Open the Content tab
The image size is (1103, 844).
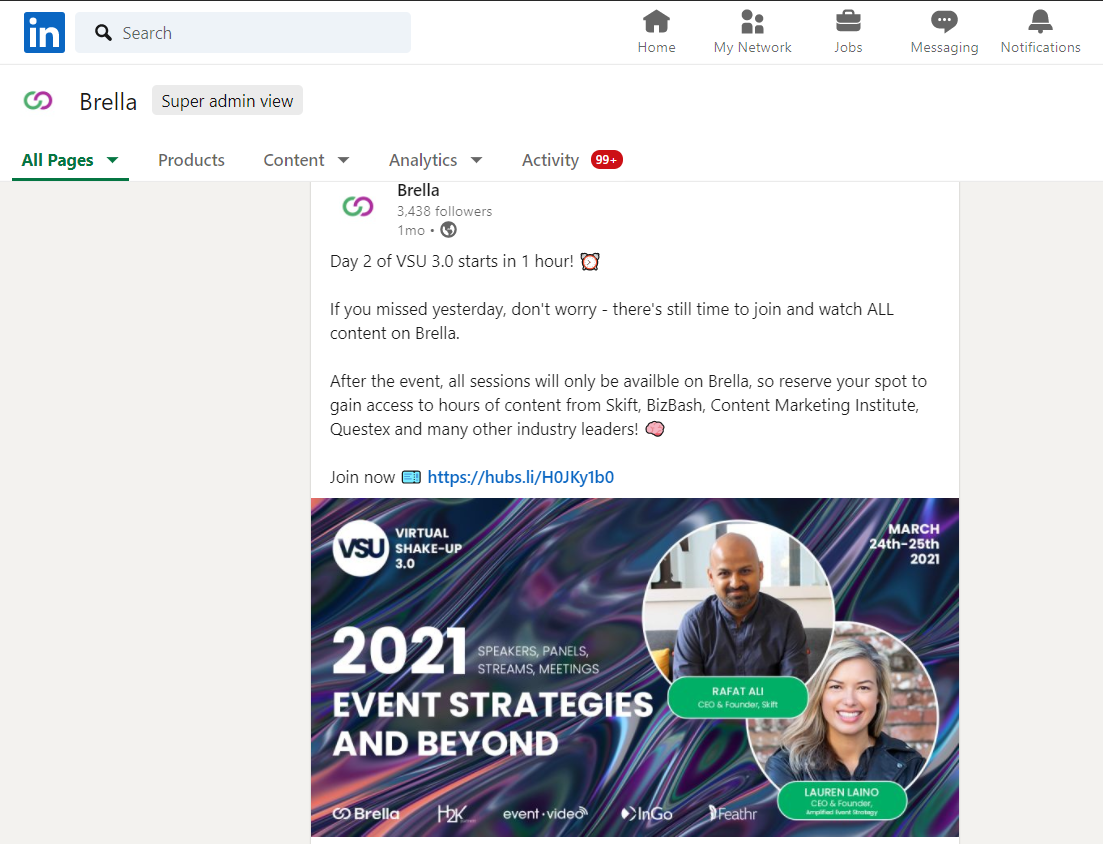(294, 160)
